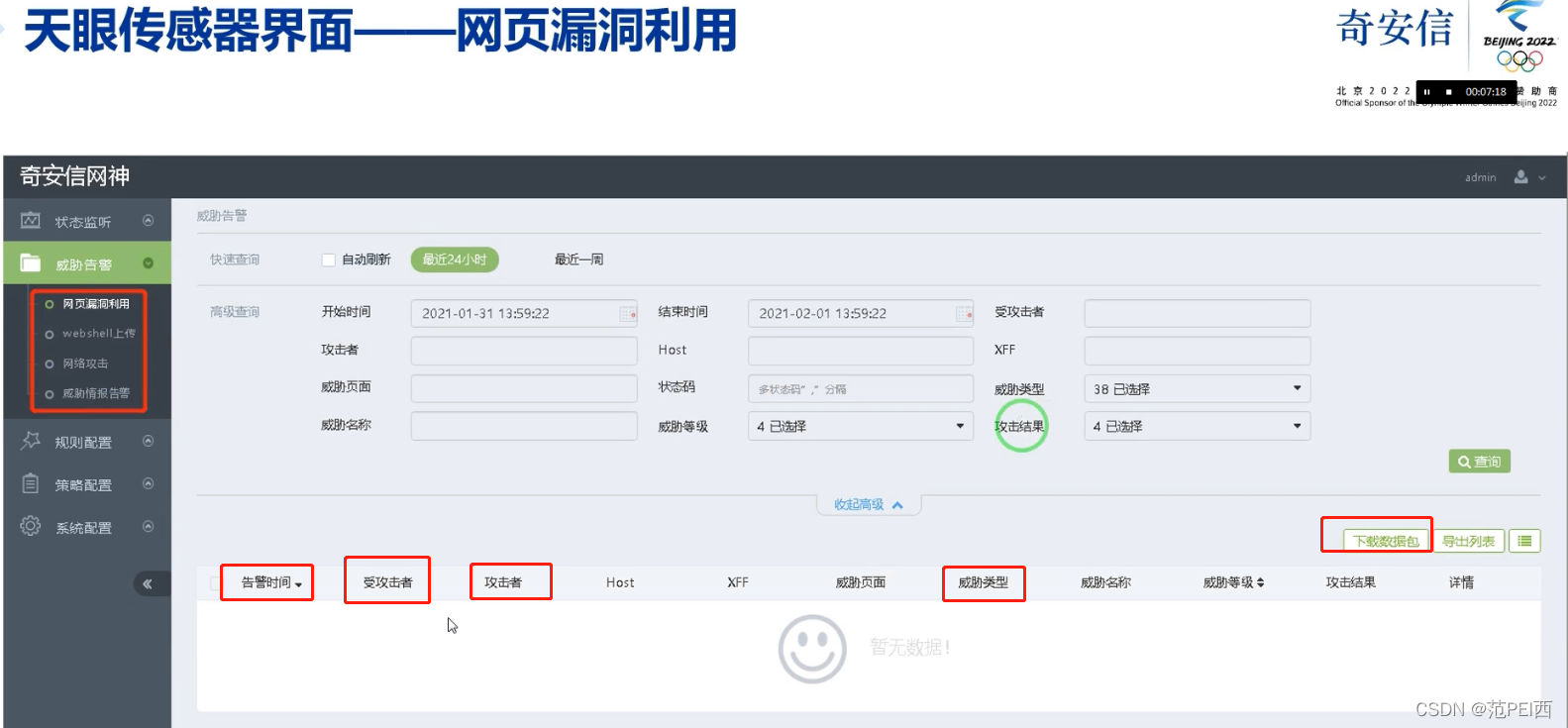1568x728 pixels.
Task: Open the 规则配置 menu section
Action: click(86, 442)
